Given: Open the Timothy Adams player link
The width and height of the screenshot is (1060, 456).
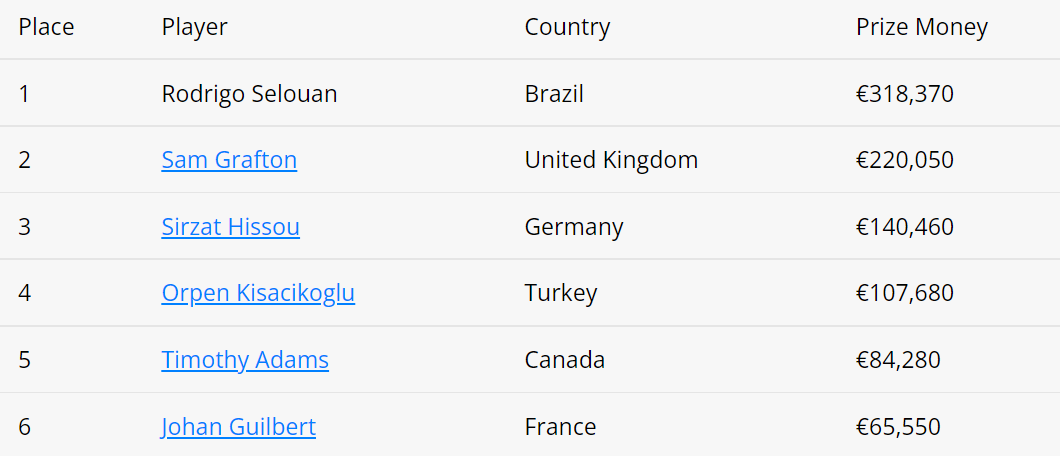Looking at the screenshot, I should [245, 360].
